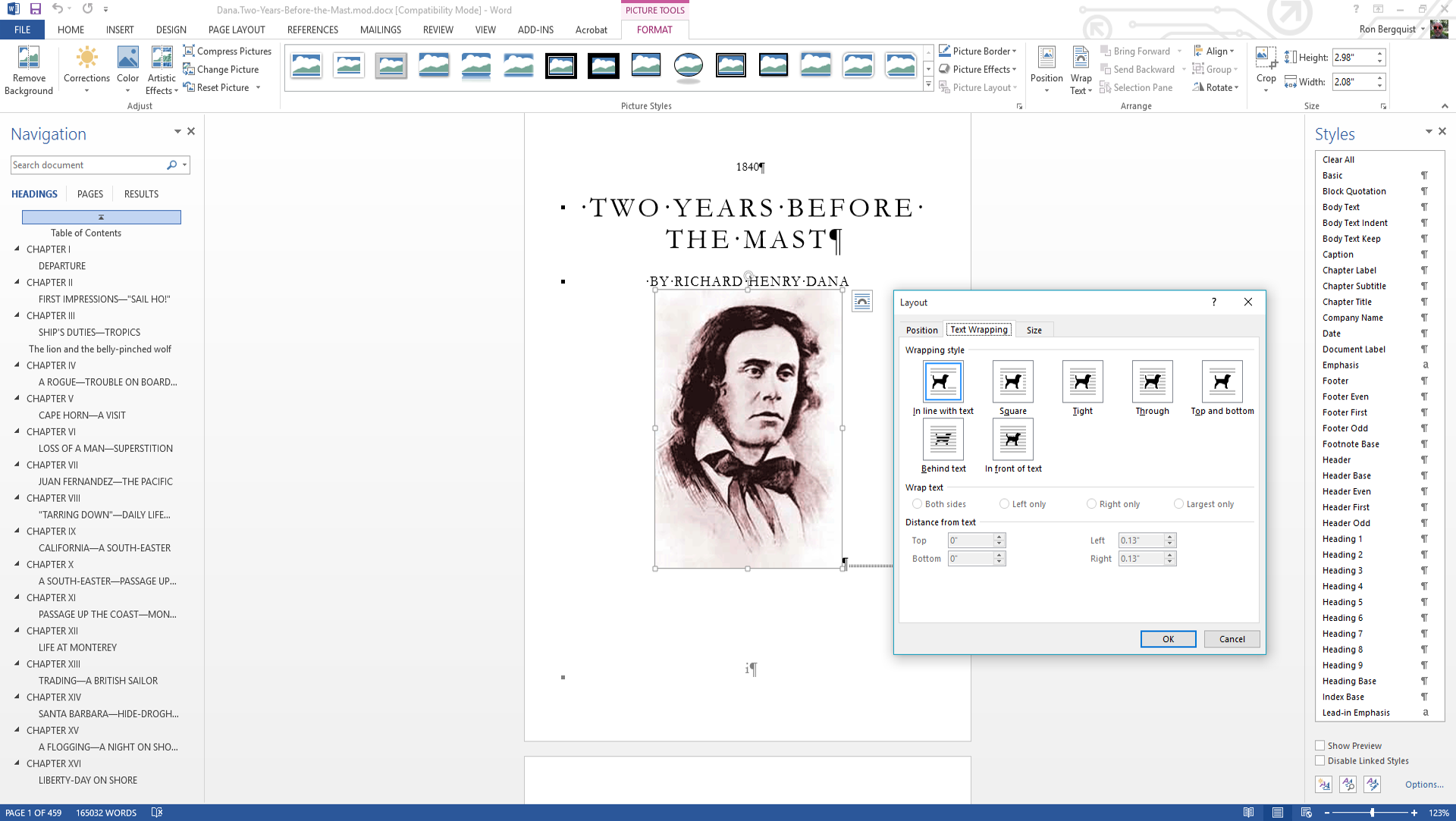Select the Square wrapping style icon
The height and width of the screenshot is (821, 1456).
point(1012,381)
